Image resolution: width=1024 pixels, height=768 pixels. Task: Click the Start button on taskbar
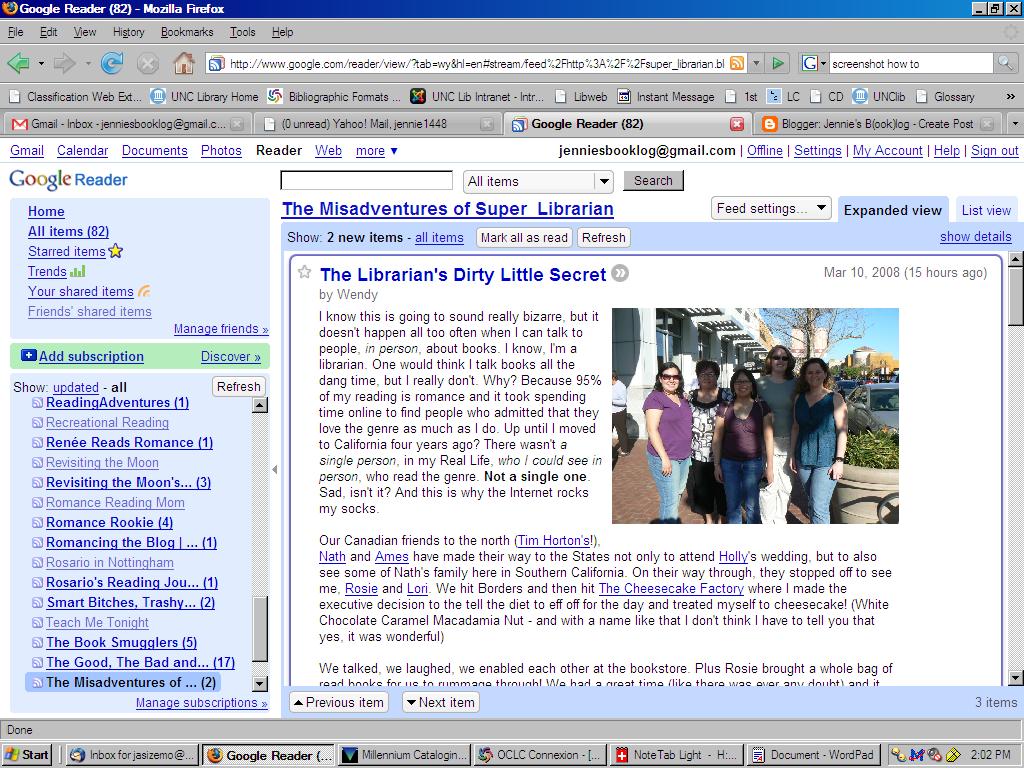point(27,755)
